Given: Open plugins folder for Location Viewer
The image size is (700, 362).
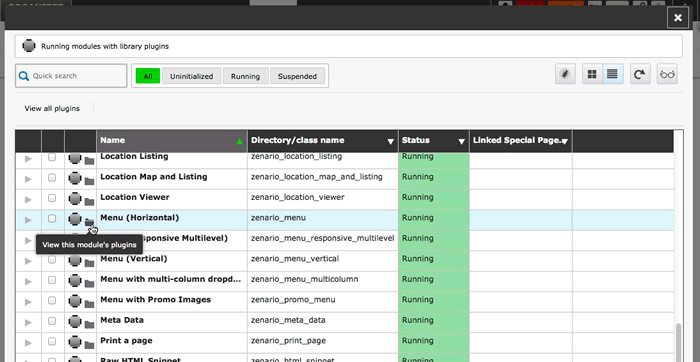Looking at the screenshot, I should [89, 201].
